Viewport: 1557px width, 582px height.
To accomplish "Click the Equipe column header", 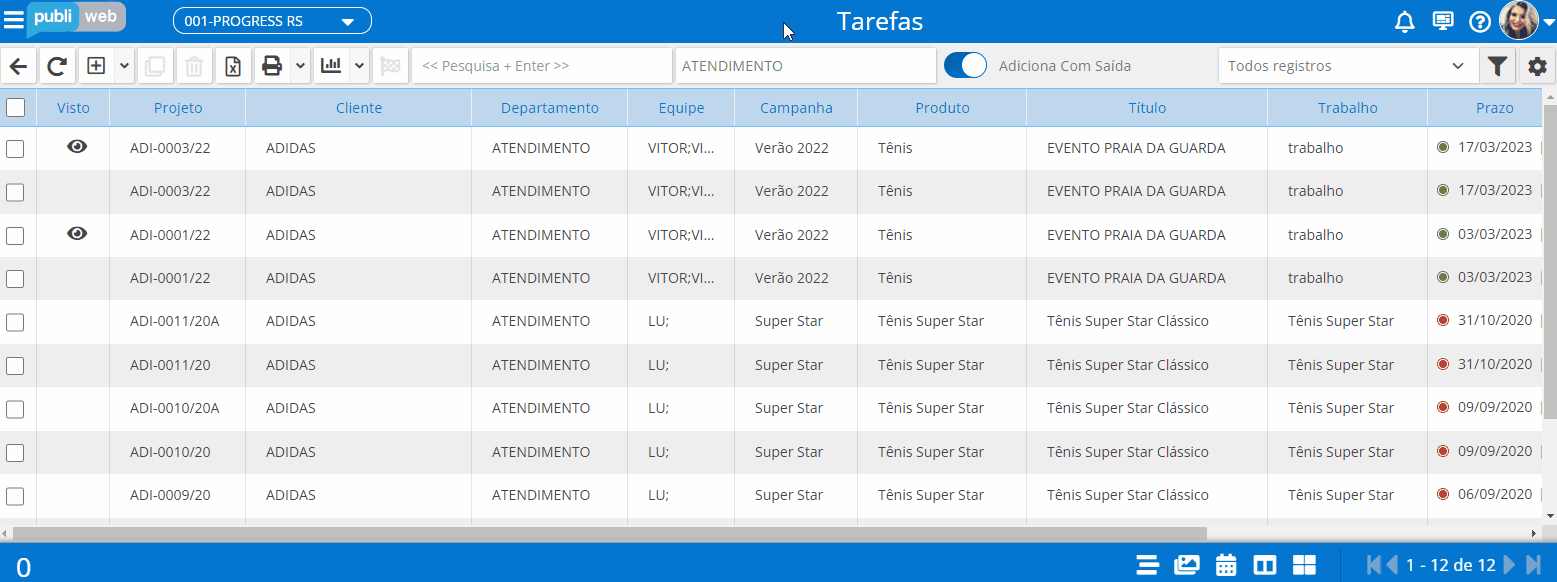I will tap(681, 108).
